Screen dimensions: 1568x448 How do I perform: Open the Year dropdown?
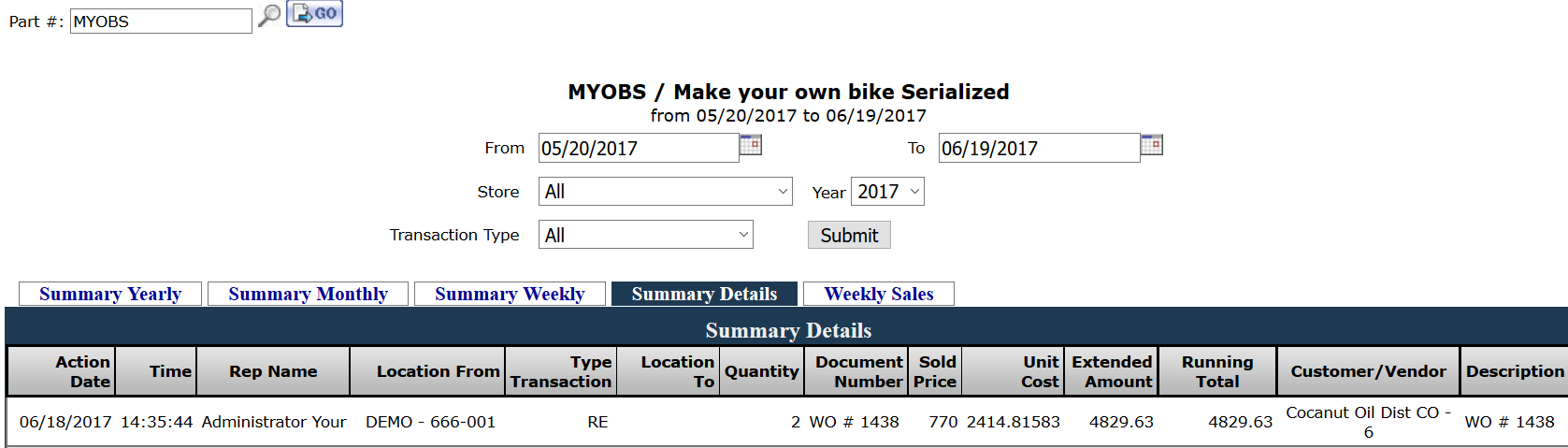(887, 192)
